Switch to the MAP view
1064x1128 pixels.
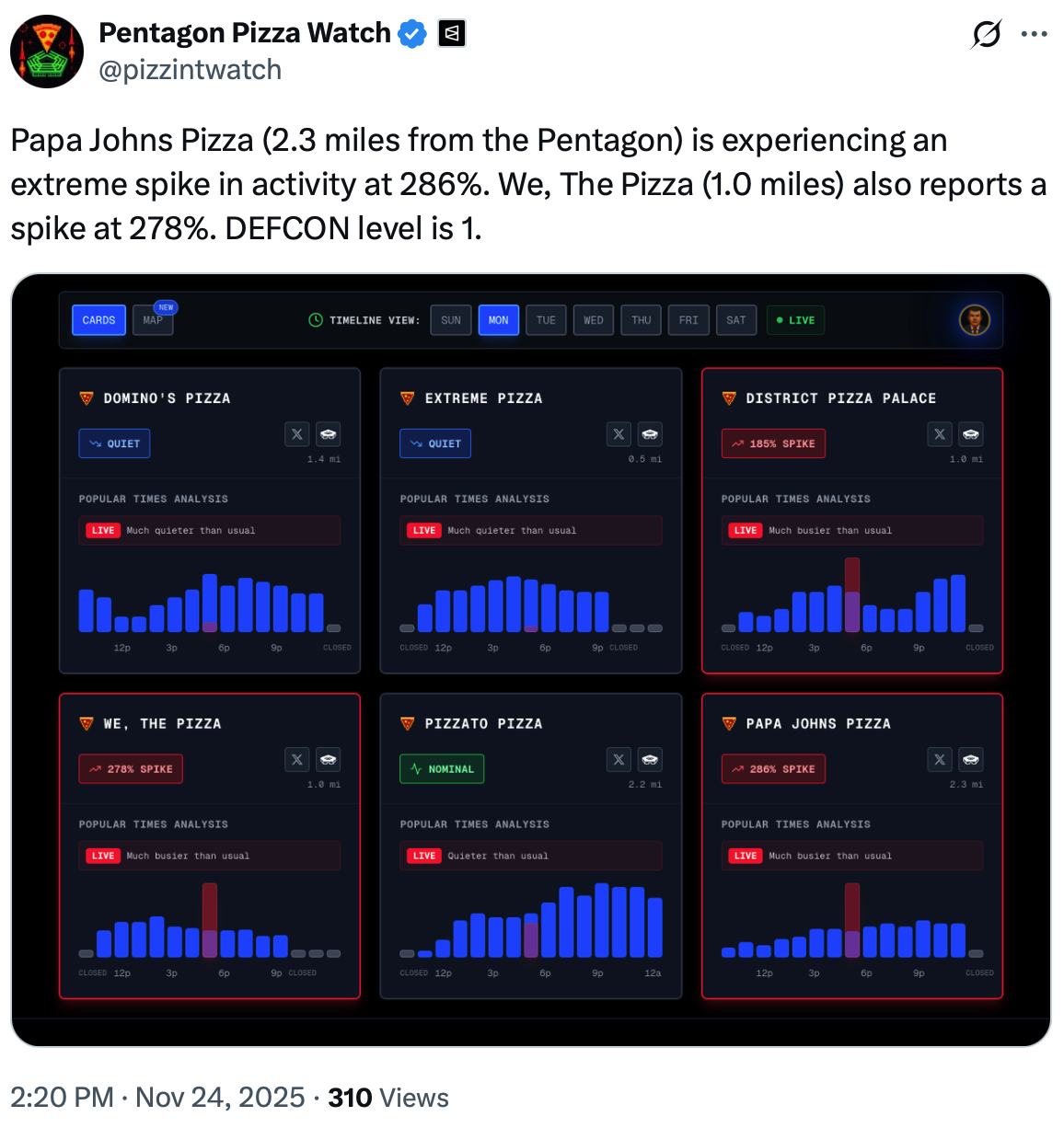(x=153, y=320)
